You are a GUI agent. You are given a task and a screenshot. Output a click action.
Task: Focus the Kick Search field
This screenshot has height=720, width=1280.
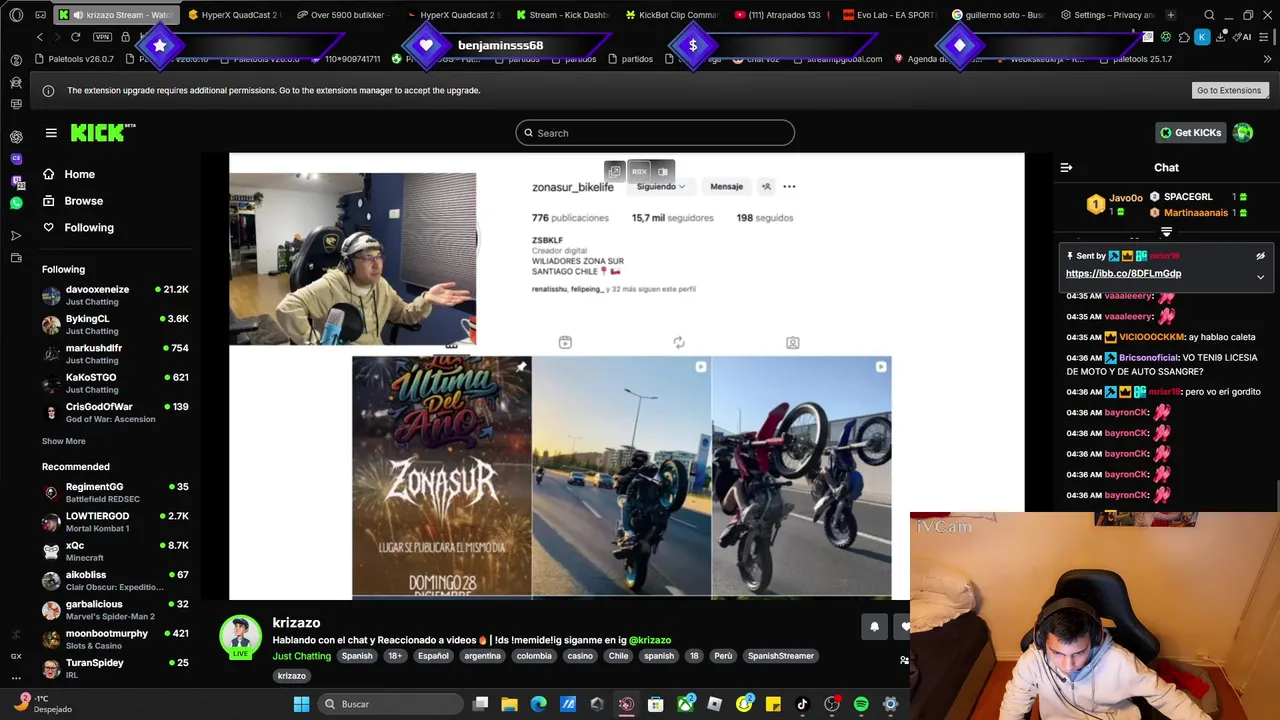coord(655,133)
